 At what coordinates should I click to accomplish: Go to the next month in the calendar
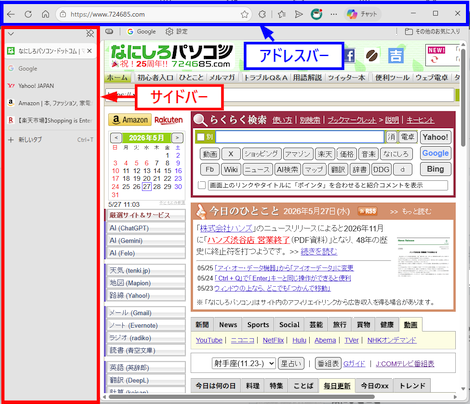coord(177,137)
